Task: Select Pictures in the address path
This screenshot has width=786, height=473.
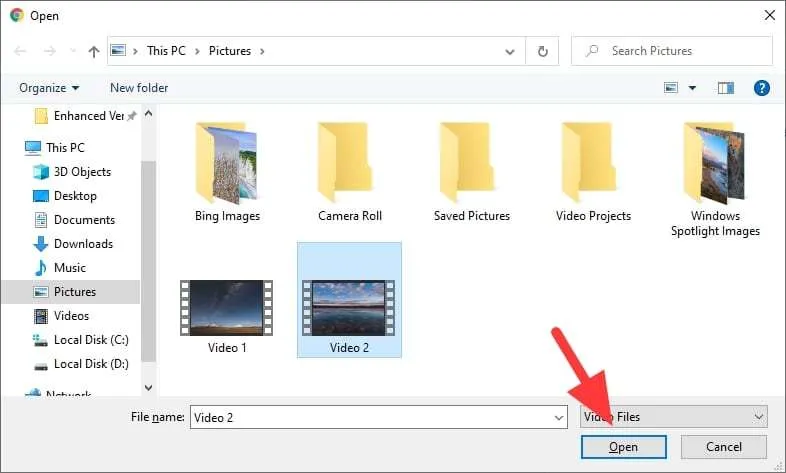Action: 230,51
